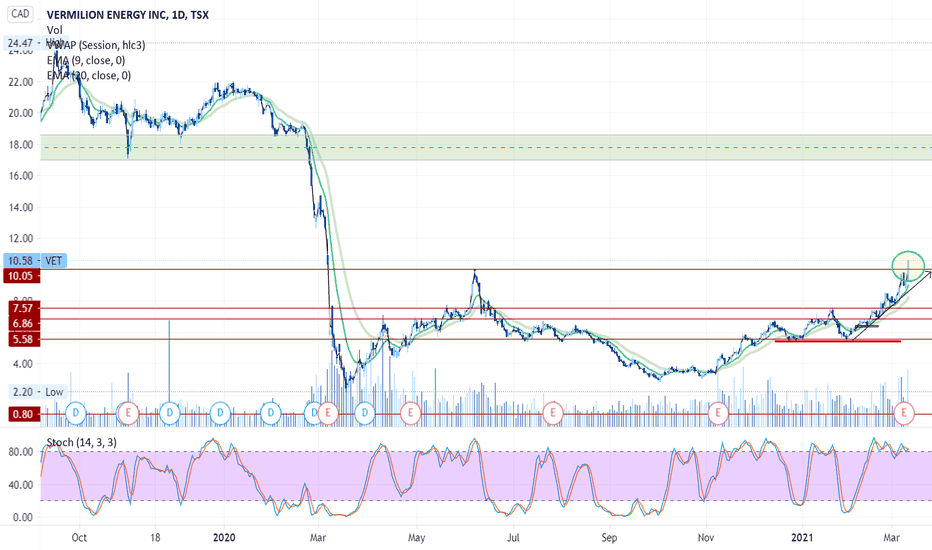Select the Vol indicator legend
The width and height of the screenshot is (932, 550).
click(x=55, y=30)
